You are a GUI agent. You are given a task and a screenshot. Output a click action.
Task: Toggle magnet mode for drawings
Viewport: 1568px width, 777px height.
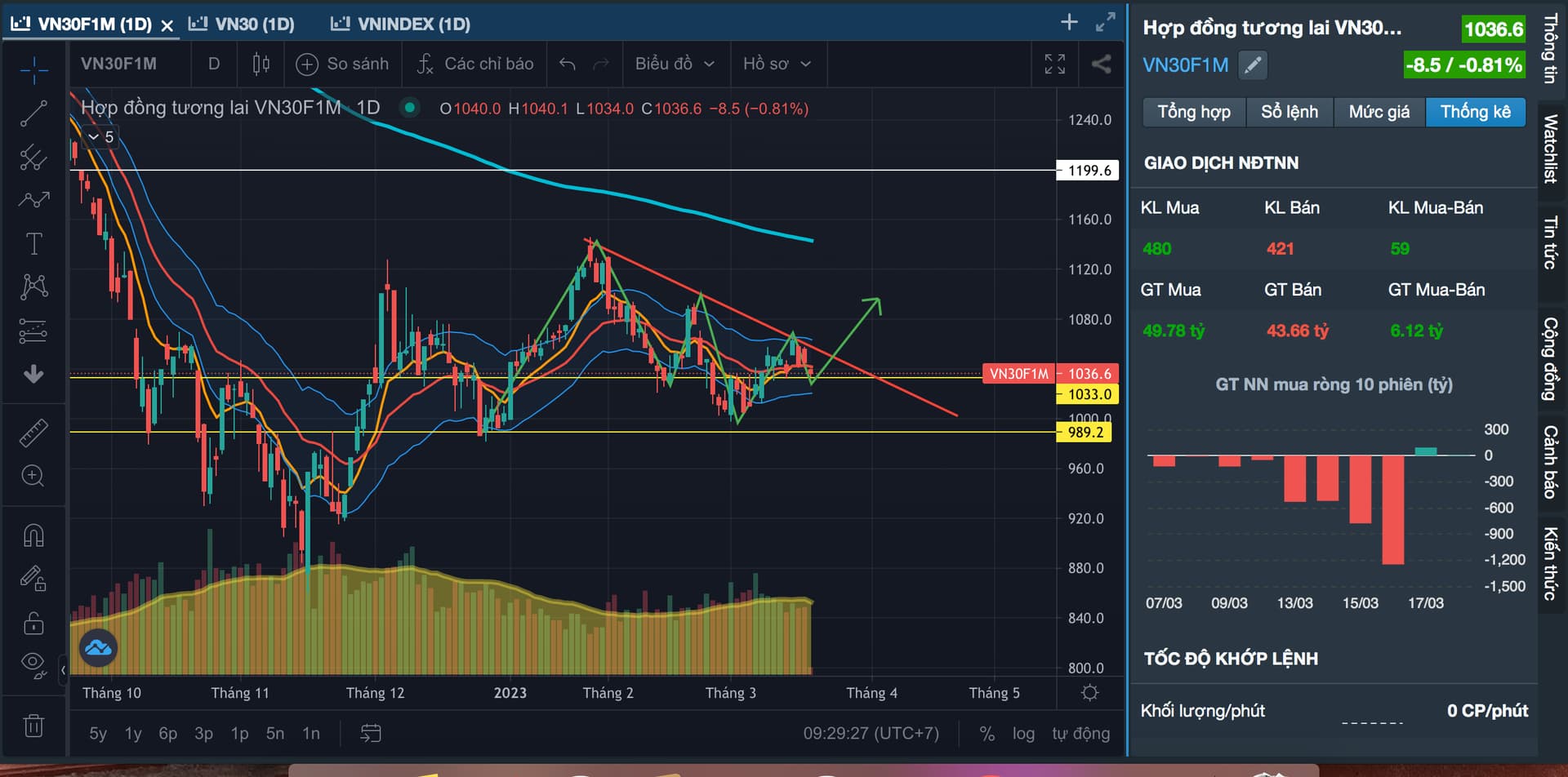[33, 535]
